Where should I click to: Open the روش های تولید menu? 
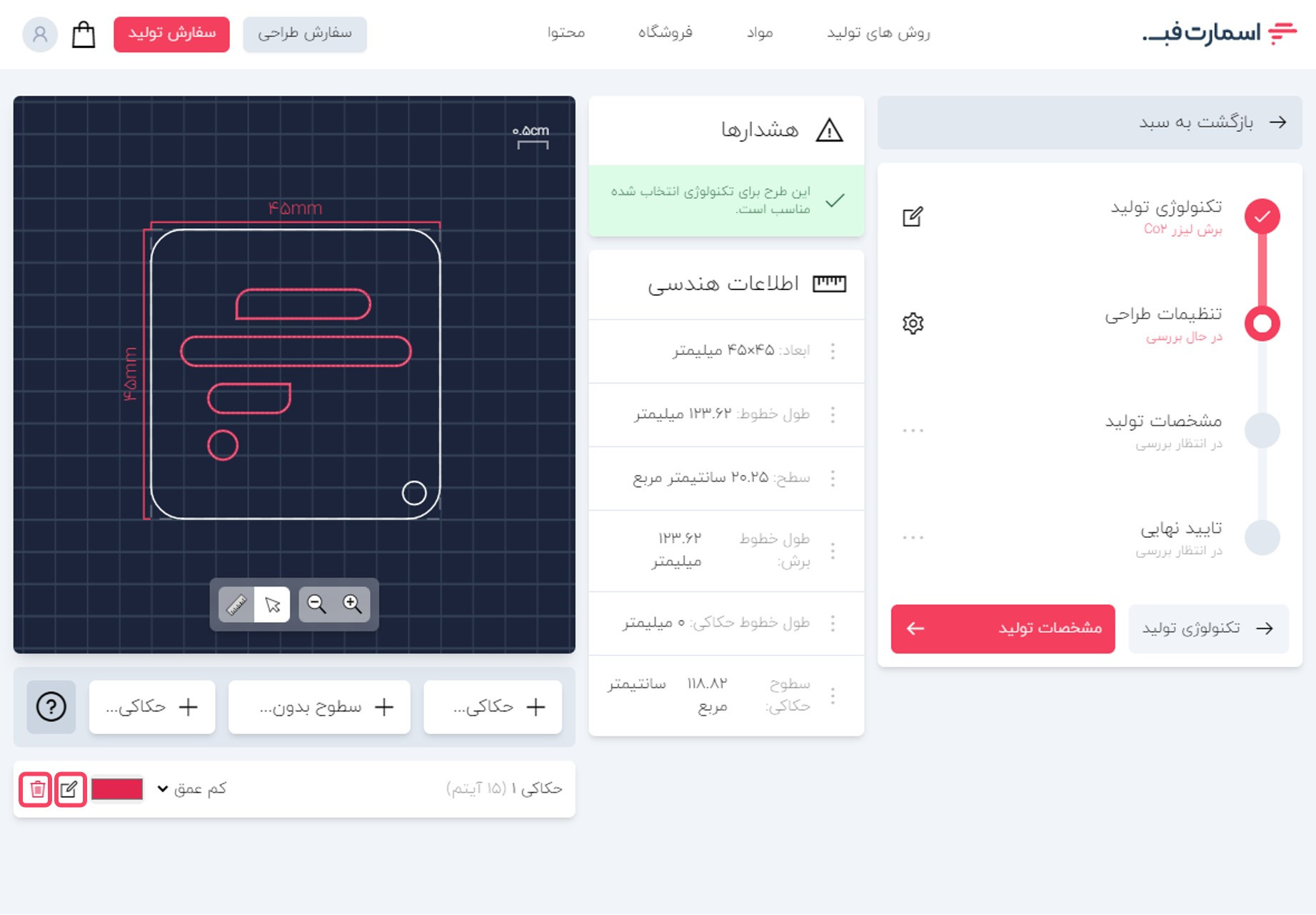pyautogui.click(x=878, y=33)
